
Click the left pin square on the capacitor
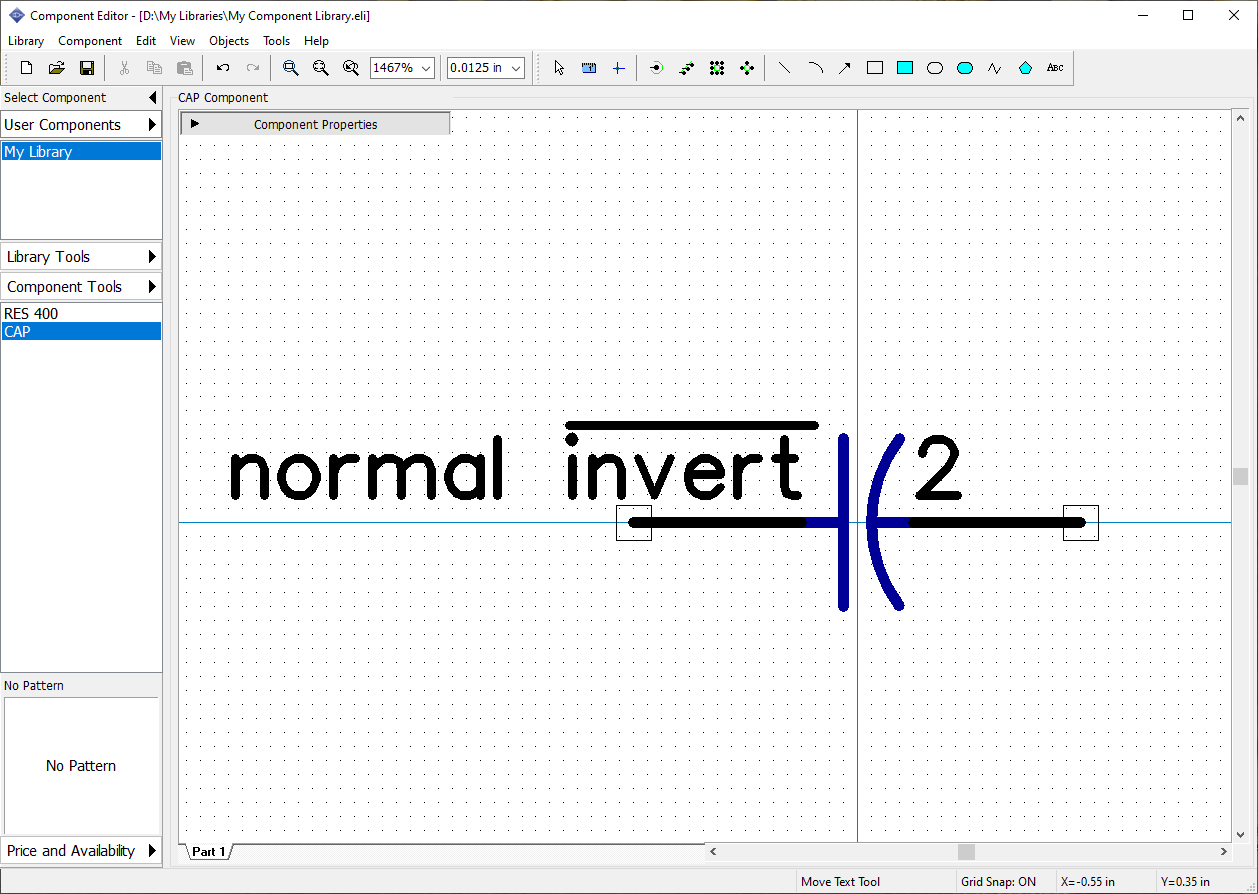(x=634, y=523)
